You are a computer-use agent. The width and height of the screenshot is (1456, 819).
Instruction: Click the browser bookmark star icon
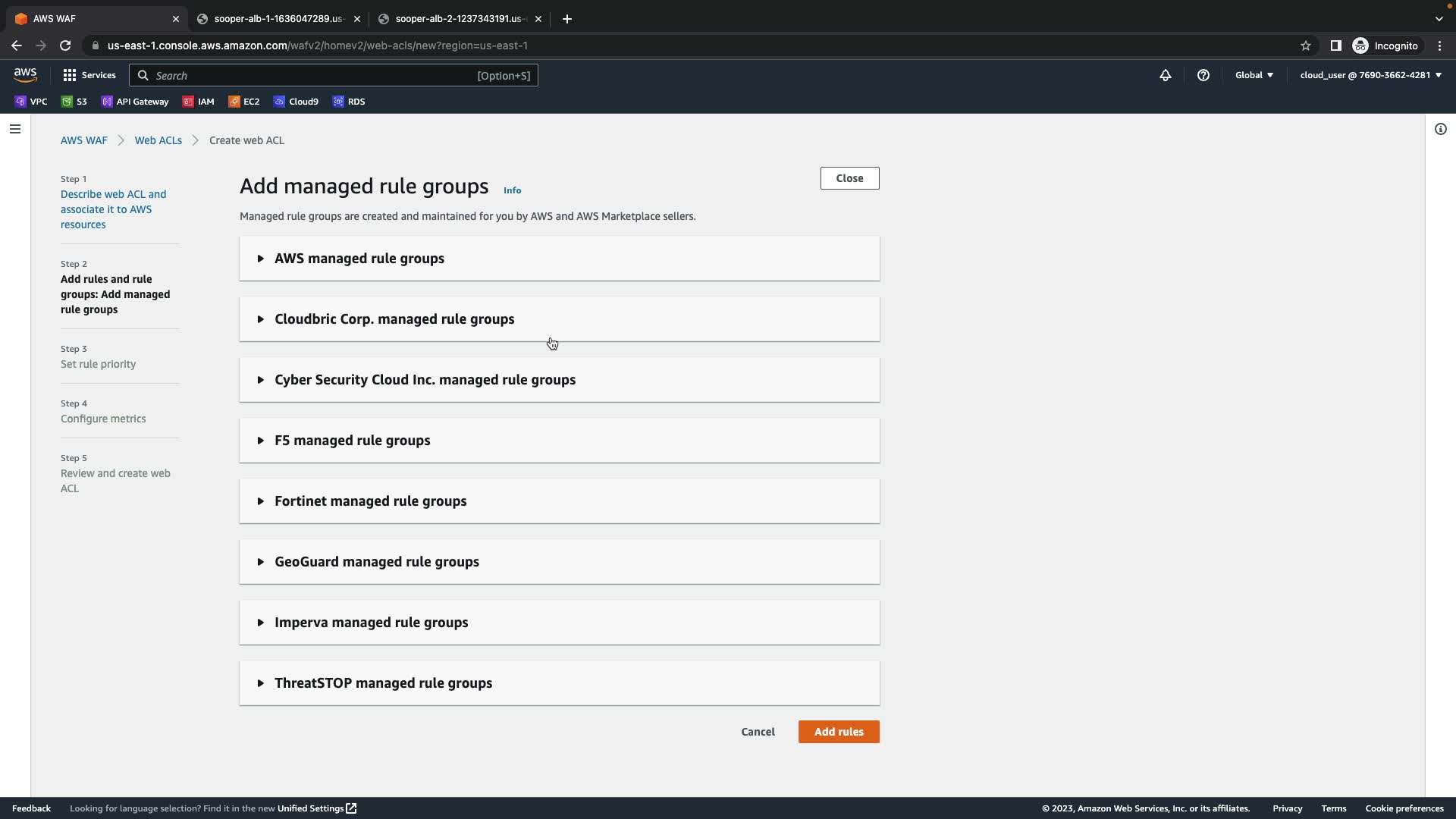(1305, 45)
